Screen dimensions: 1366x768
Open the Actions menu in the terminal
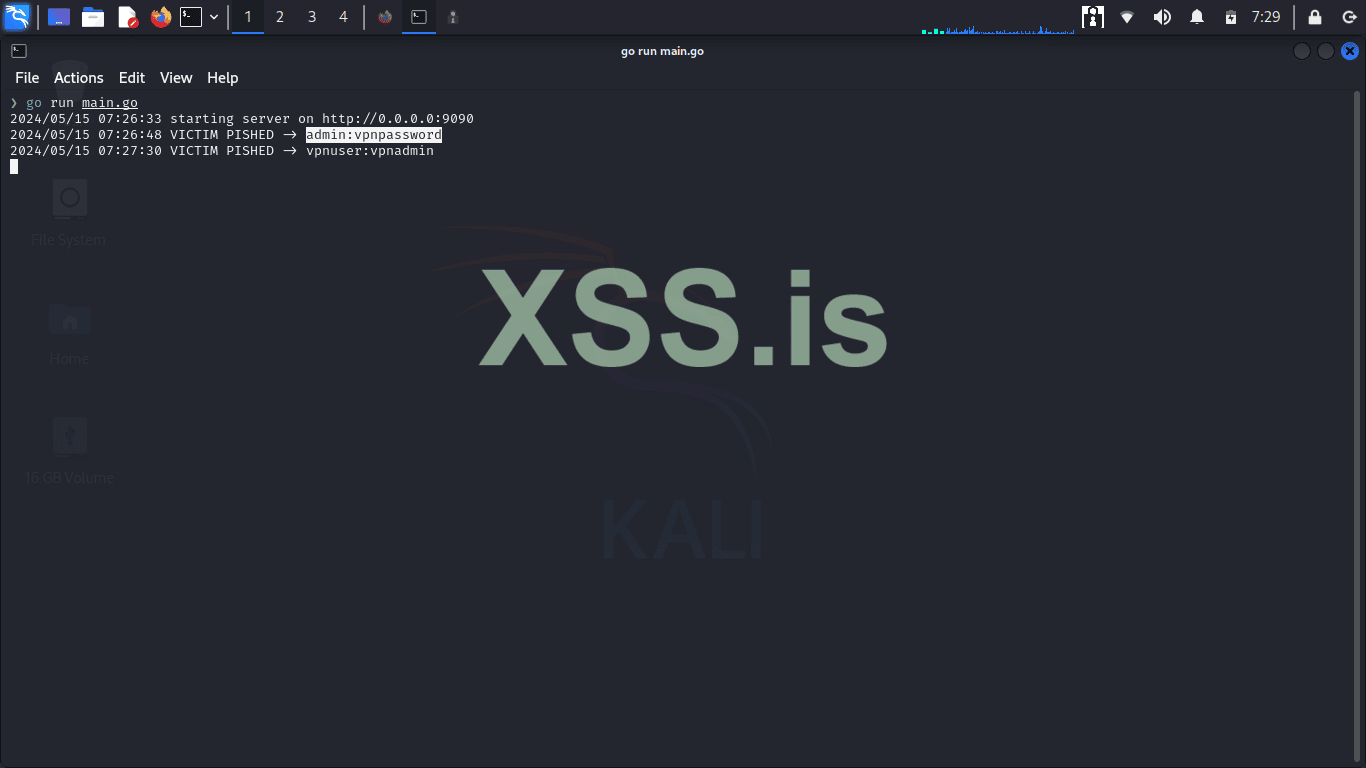coord(79,78)
